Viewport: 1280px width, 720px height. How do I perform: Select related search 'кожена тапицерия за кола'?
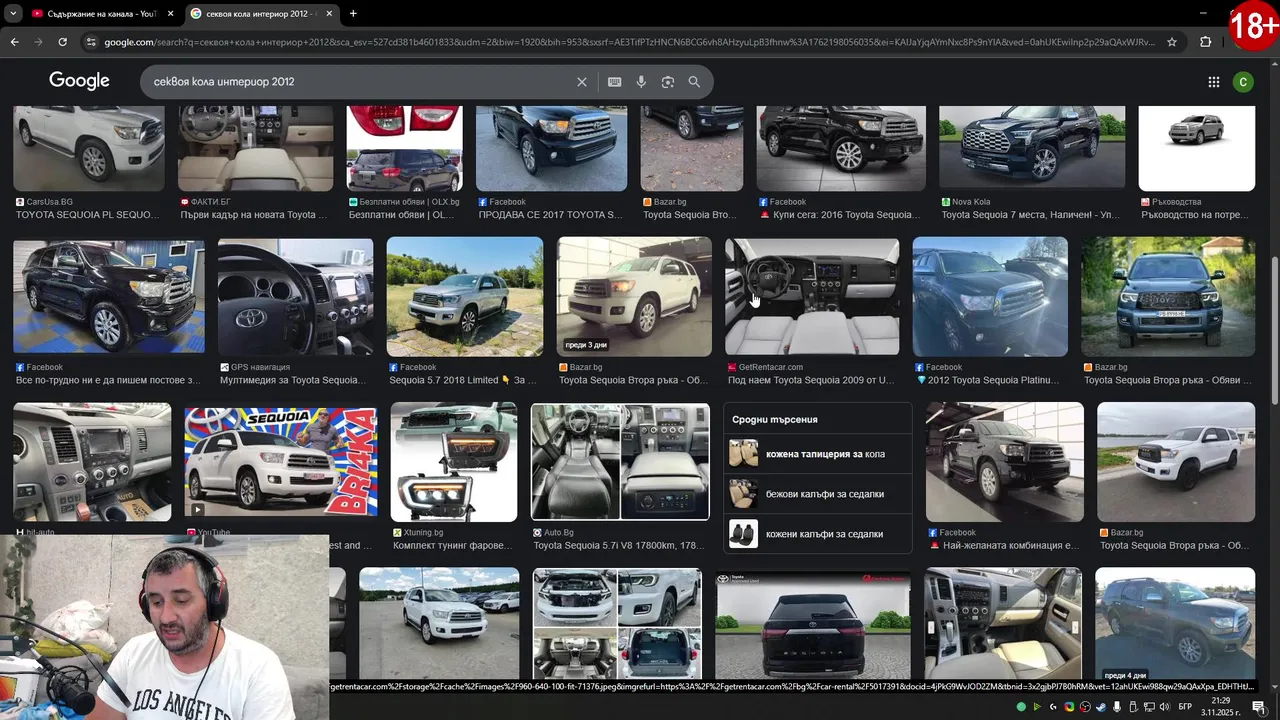pyautogui.click(x=818, y=454)
